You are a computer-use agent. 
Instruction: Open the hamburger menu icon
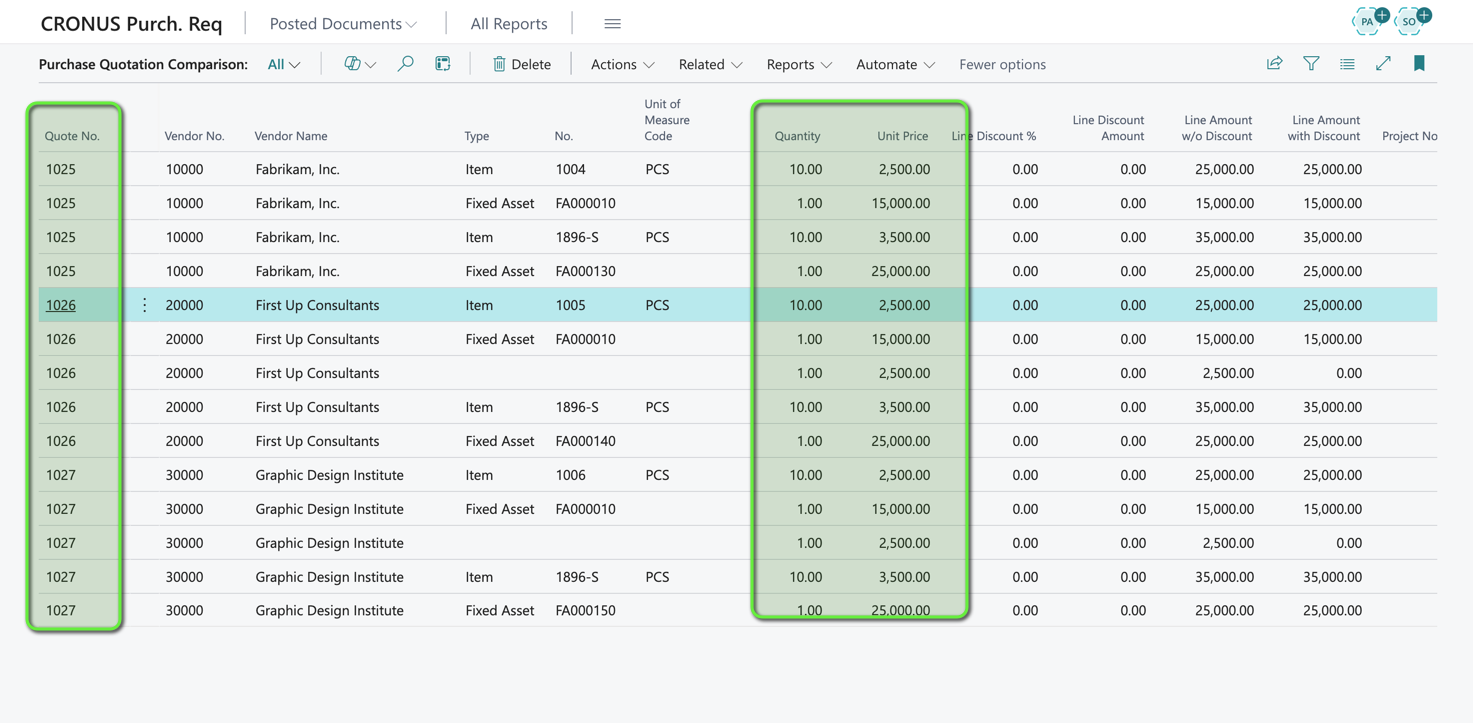click(612, 24)
